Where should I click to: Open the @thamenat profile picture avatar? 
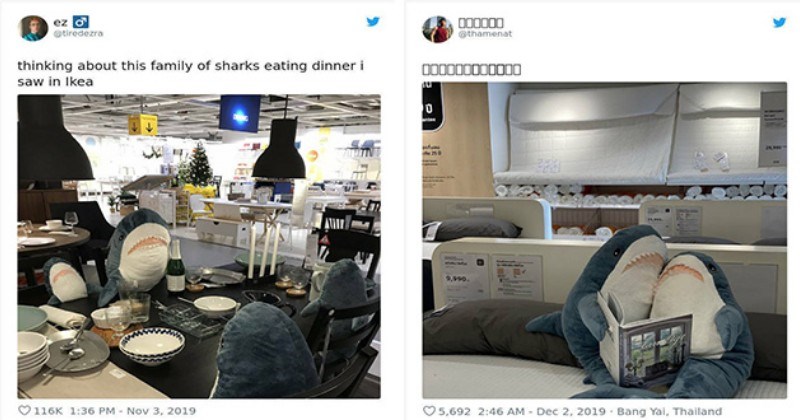click(437, 29)
